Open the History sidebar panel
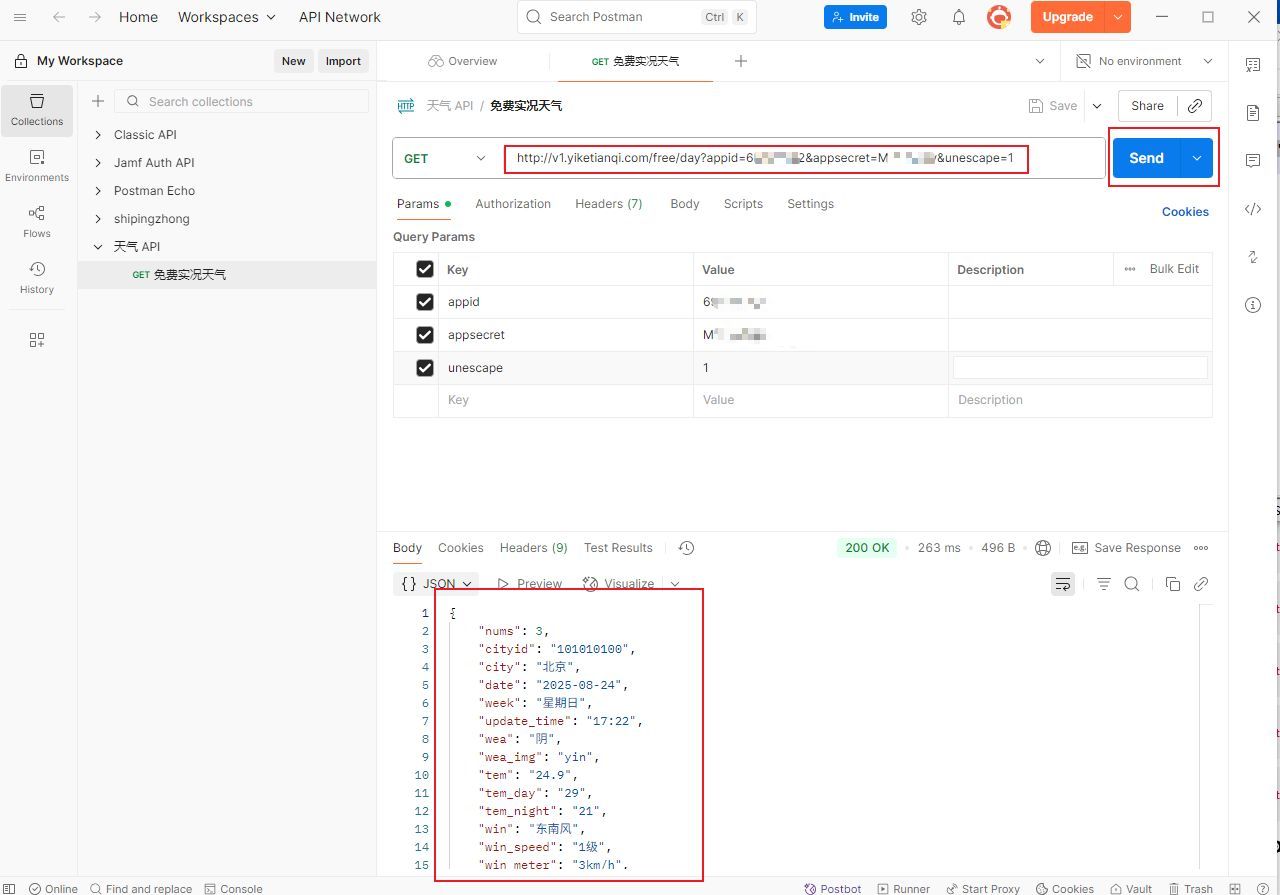The image size is (1280, 895). click(x=37, y=277)
